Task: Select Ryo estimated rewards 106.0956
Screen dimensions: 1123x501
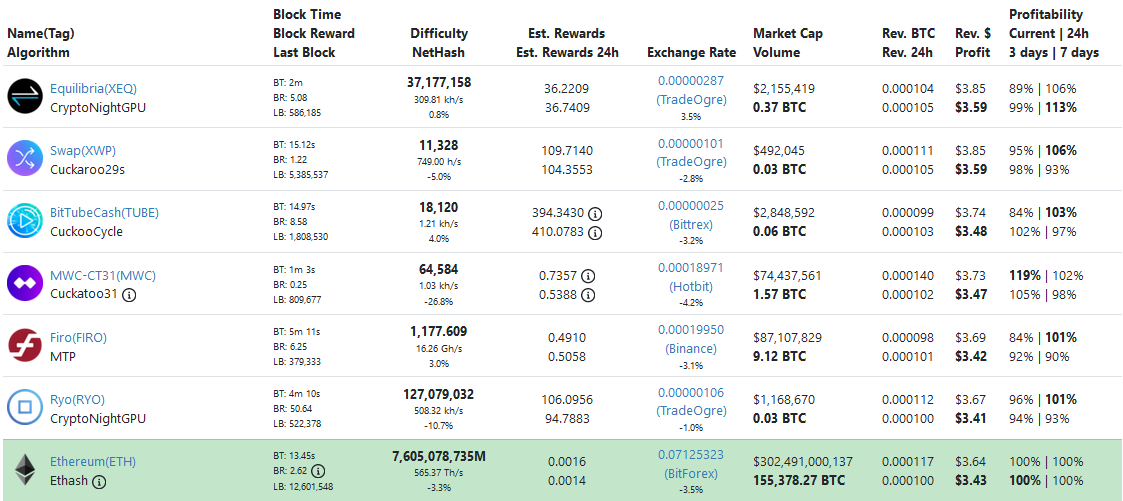Action: [566, 400]
